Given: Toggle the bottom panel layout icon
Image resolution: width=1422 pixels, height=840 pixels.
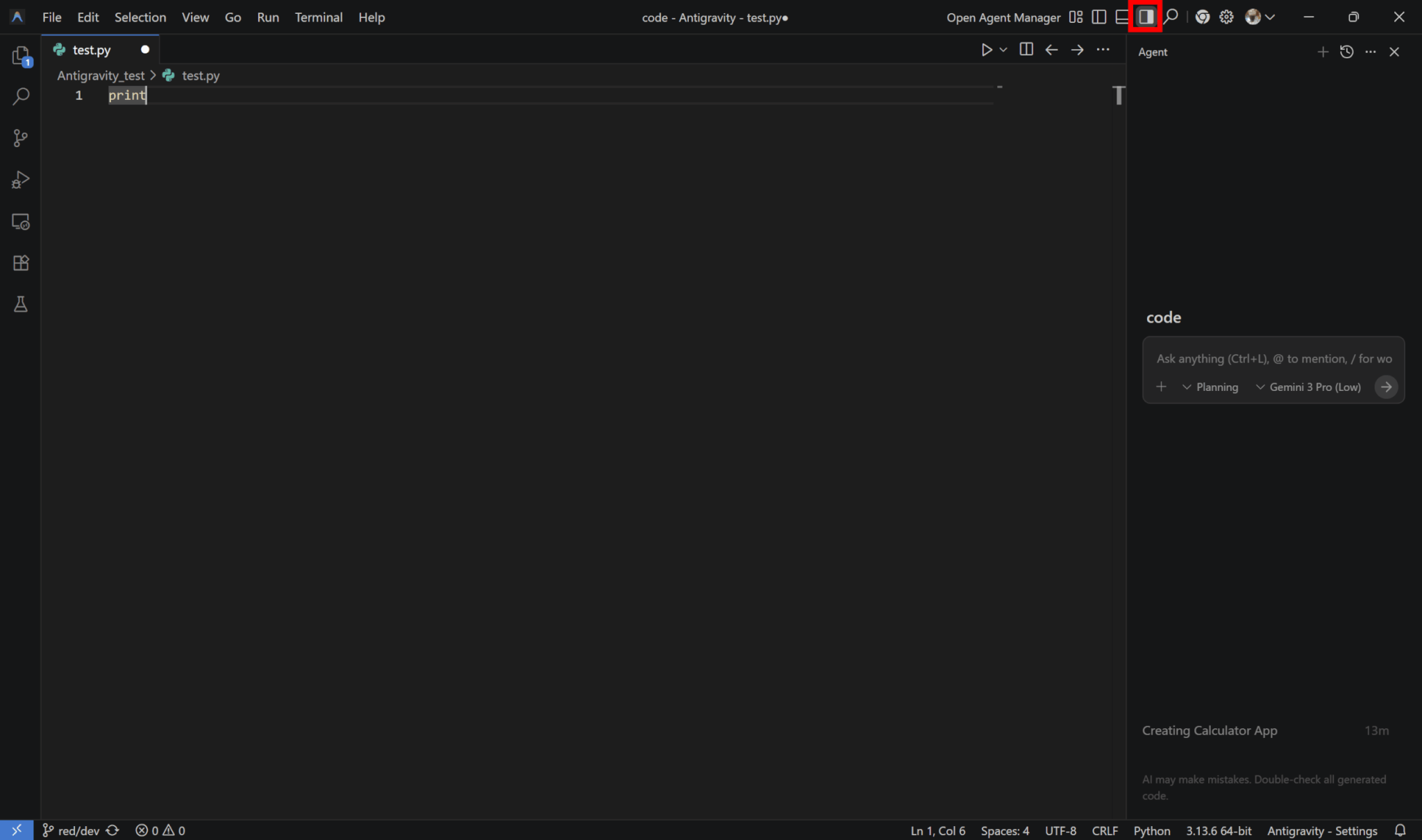Looking at the screenshot, I should pyautogui.click(x=1122, y=17).
